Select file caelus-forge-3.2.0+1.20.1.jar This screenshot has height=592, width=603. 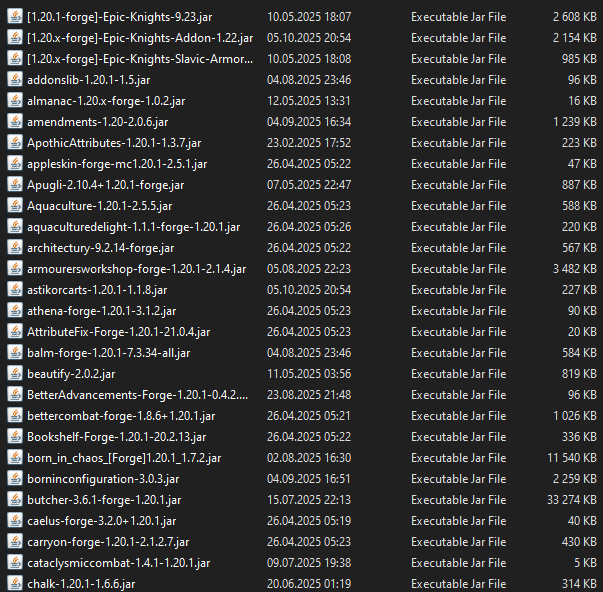pos(102,521)
